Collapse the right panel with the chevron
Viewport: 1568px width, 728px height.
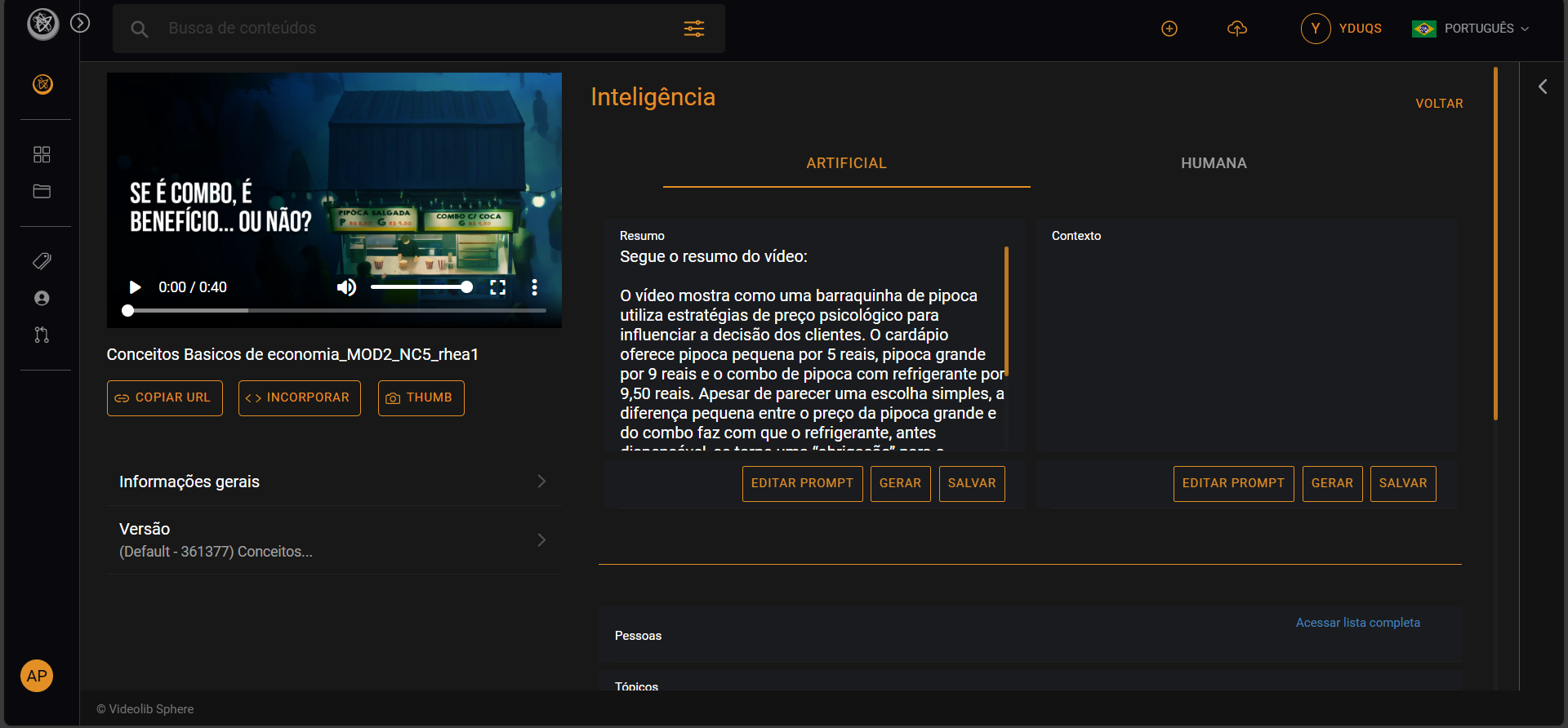(x=1543, y=87)
